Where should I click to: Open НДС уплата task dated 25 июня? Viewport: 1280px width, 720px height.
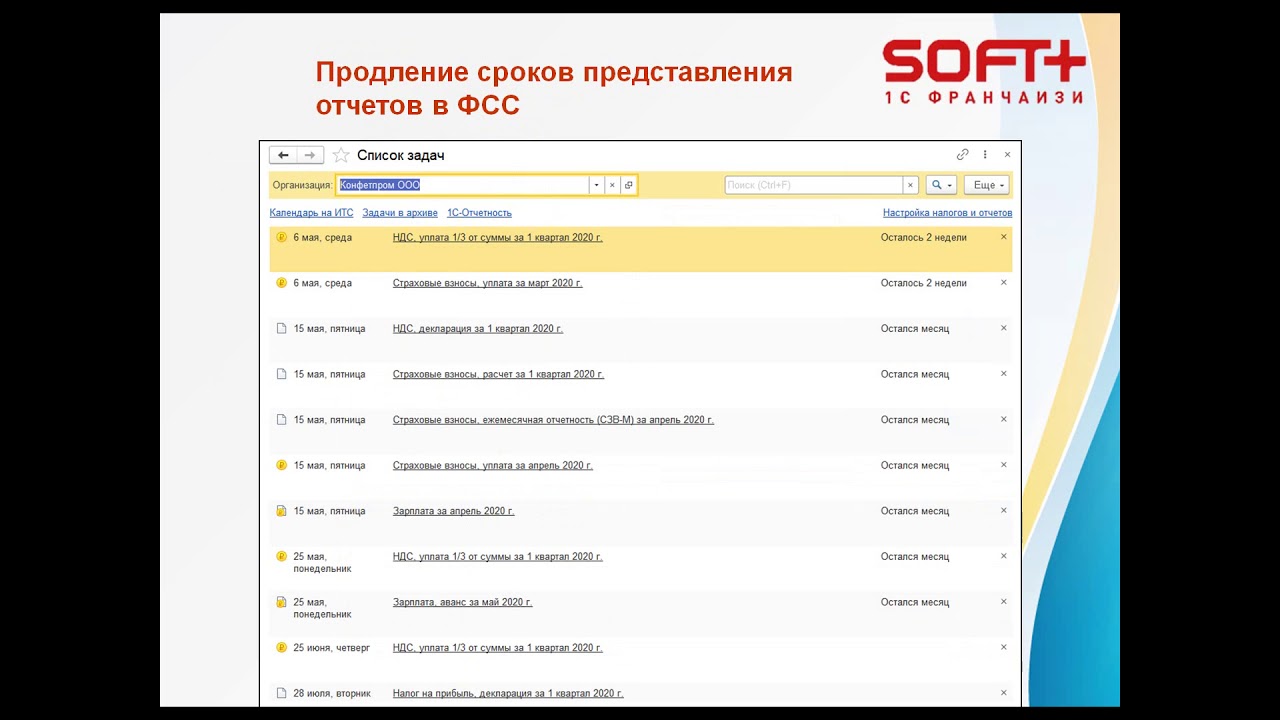coord(497,648)
